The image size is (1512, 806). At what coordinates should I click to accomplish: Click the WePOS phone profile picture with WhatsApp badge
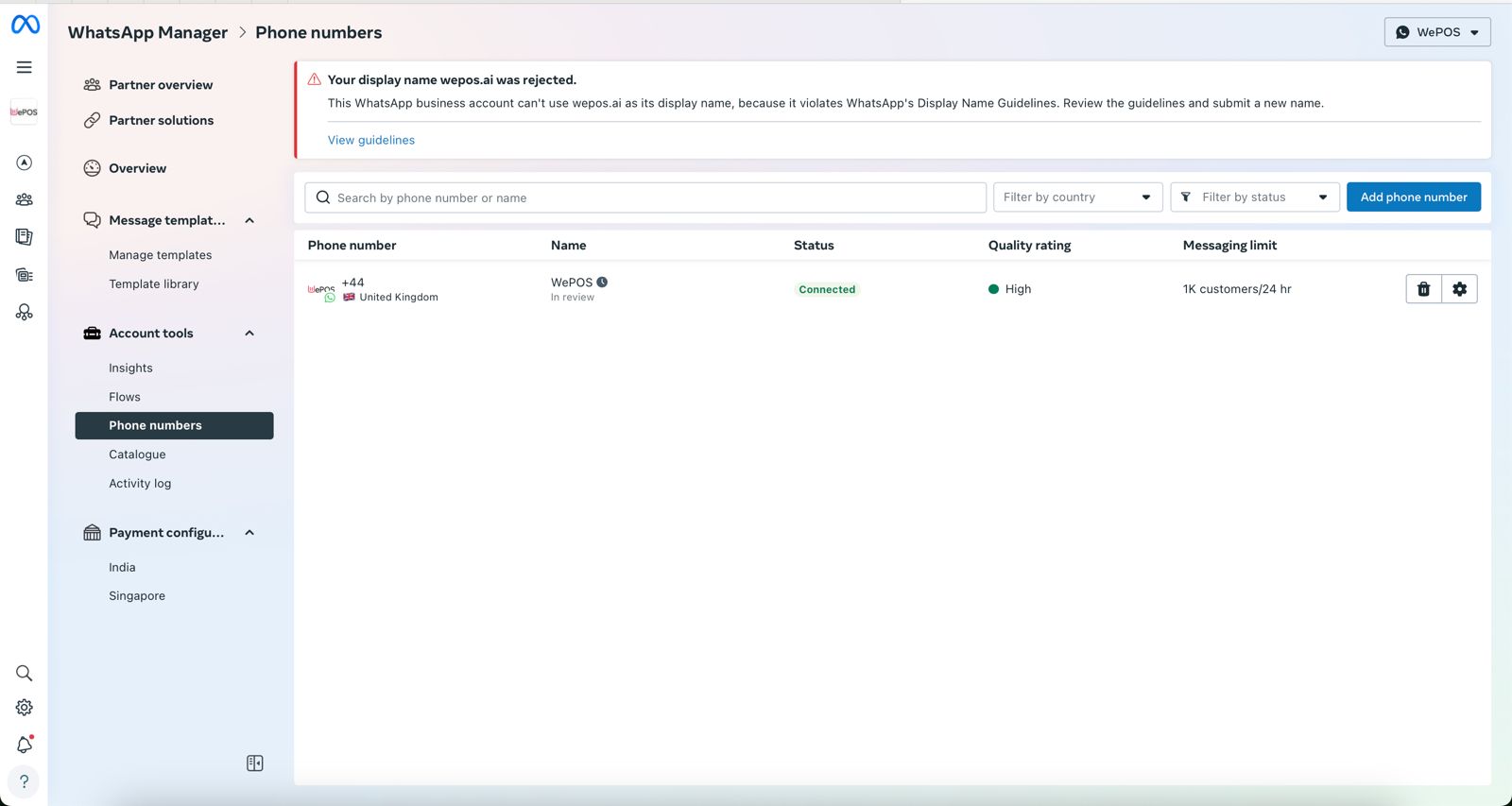click(x=321, y=290)
